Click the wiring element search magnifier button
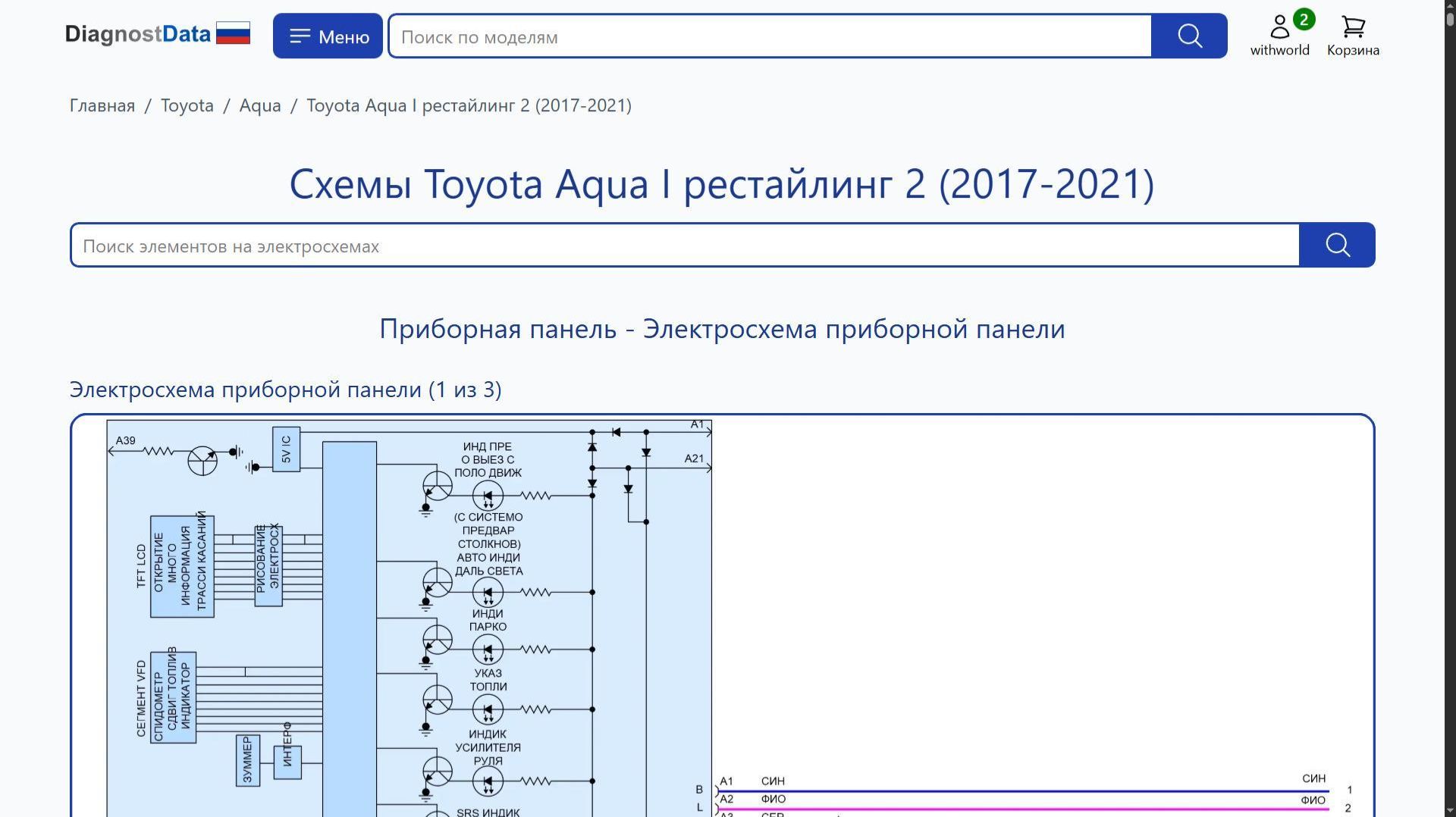This screenshot has width=1456, height=817. (1337, 245)
